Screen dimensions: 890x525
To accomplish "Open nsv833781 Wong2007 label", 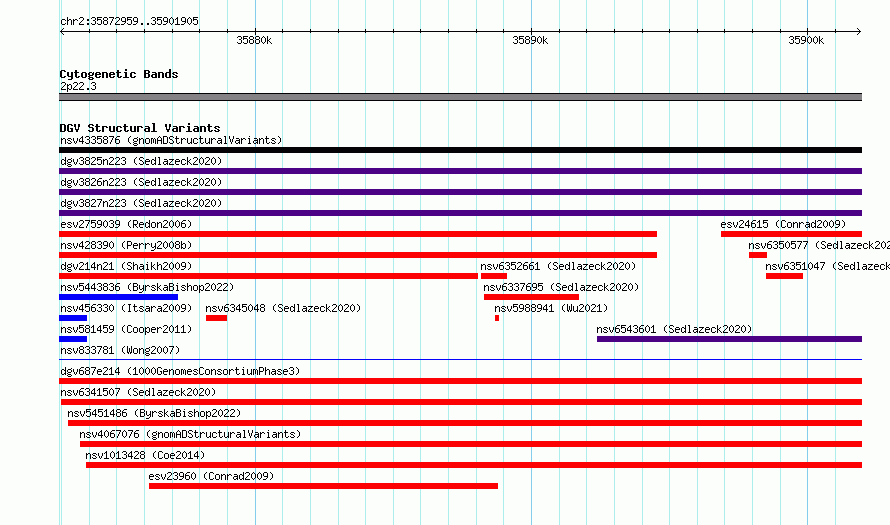I will pos(120,350).
